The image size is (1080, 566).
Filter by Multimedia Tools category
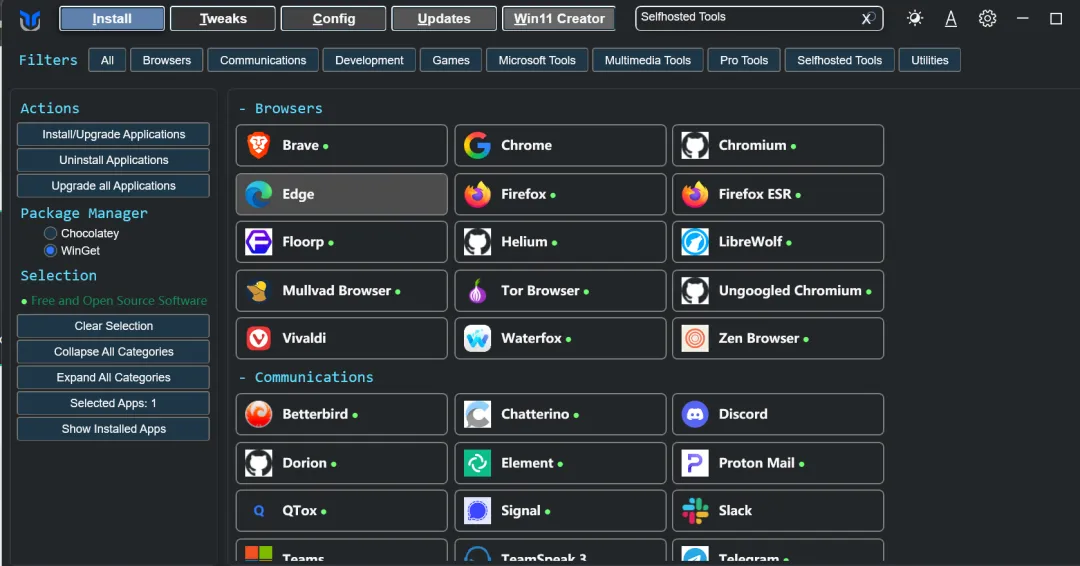(647, 60)
